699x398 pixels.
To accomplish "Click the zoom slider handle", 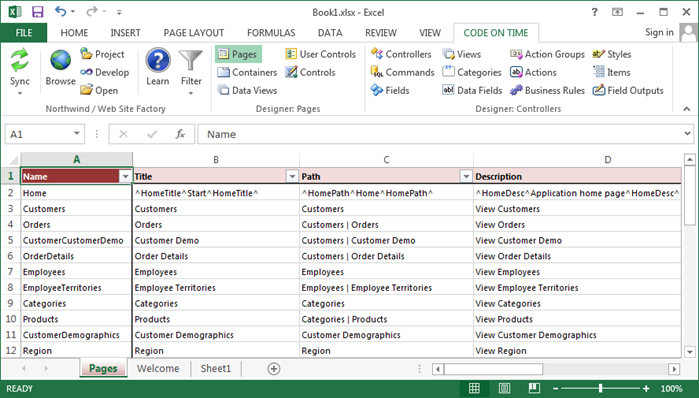I will (600, 389).
